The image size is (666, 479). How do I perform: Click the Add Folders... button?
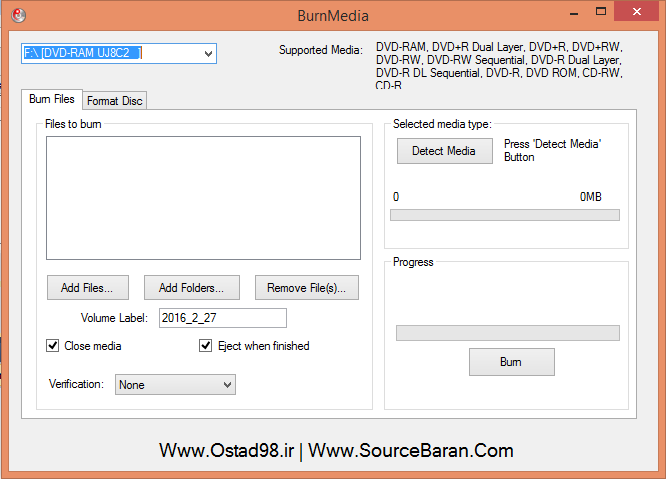(191, 288)
